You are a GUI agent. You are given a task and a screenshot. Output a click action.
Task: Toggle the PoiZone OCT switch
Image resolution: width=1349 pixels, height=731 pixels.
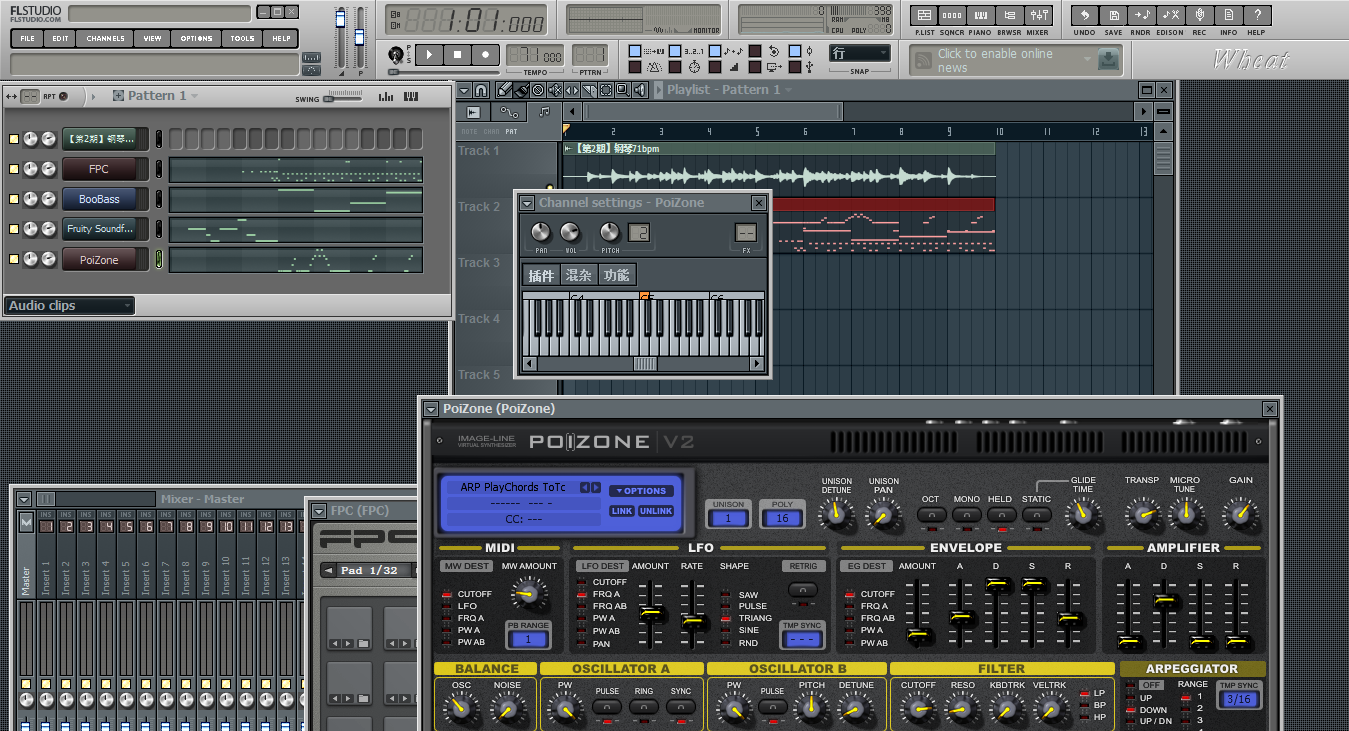931,516
